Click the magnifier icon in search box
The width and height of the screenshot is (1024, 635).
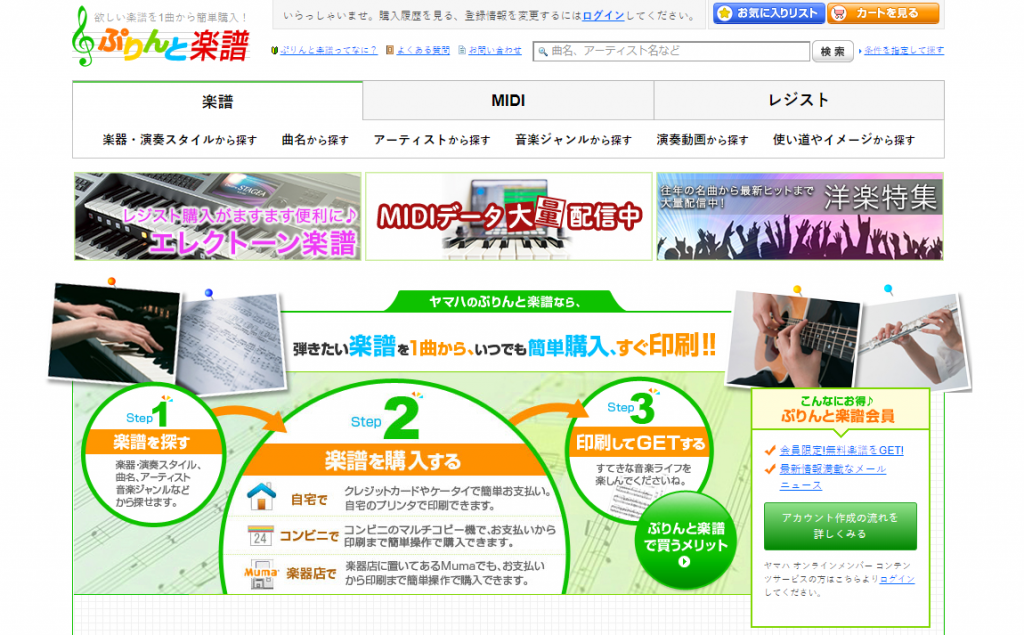[x=542, y=51]
